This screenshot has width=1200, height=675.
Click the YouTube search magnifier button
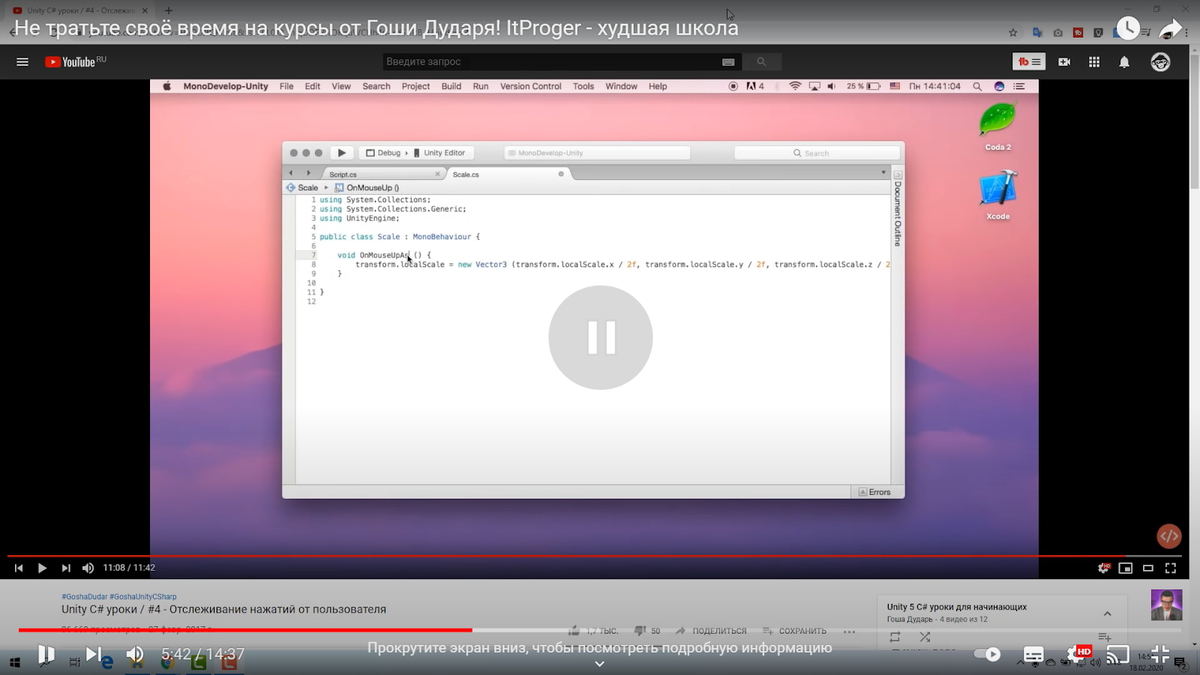pyautogui.click(x=761, y=62)
